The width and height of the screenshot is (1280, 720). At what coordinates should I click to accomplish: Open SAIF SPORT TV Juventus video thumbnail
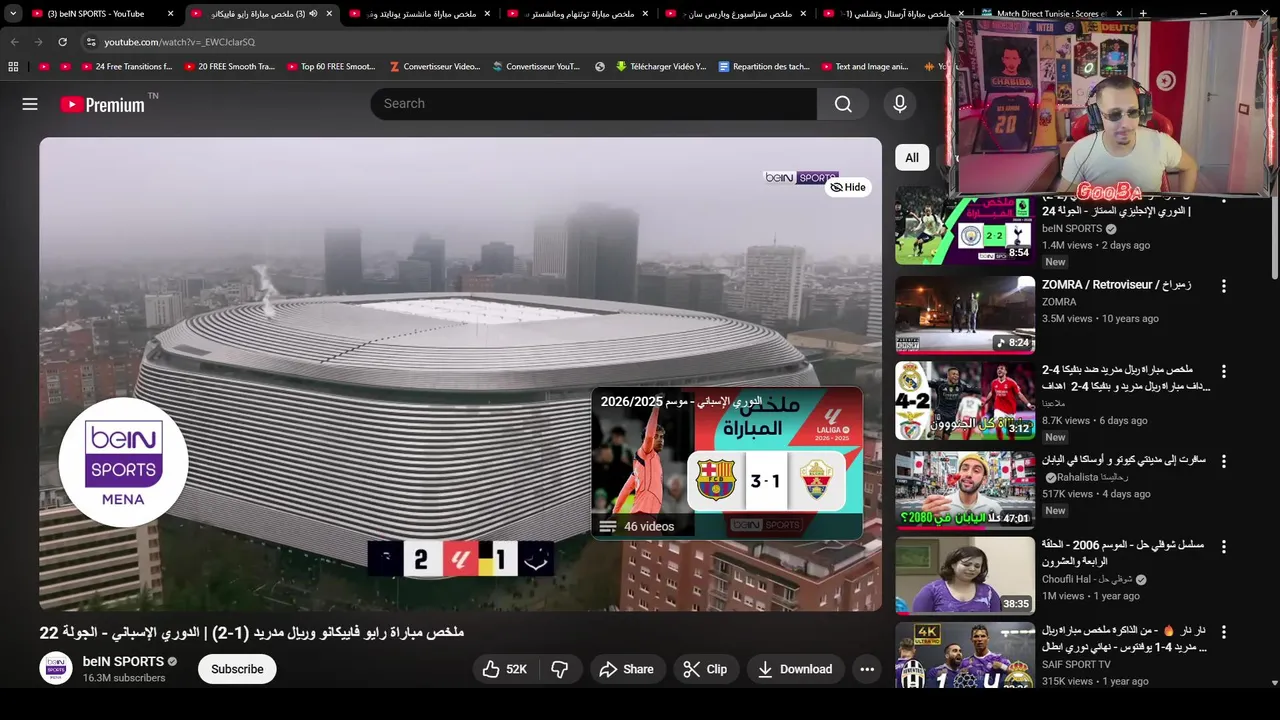pyautogui.click(x=965, y=655)
